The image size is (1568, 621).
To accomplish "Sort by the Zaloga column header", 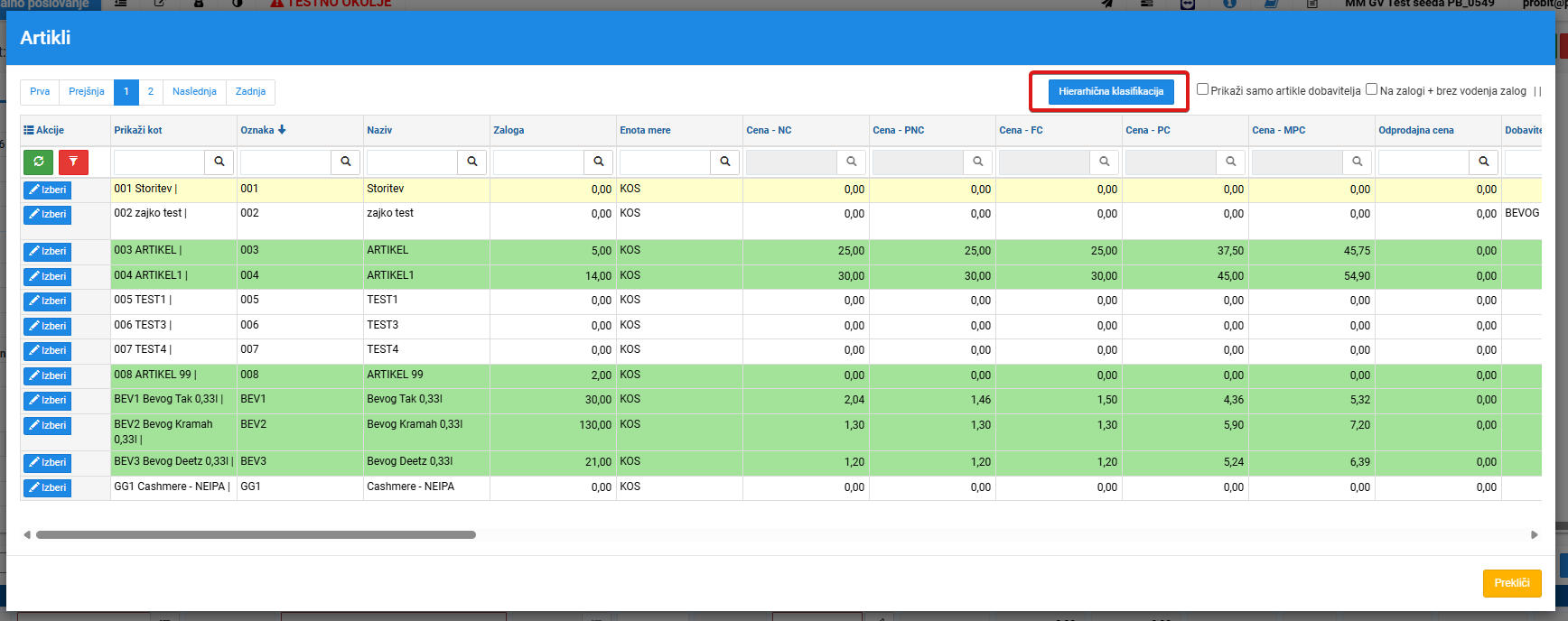I will pyautogui.click(x=509, y=130).
